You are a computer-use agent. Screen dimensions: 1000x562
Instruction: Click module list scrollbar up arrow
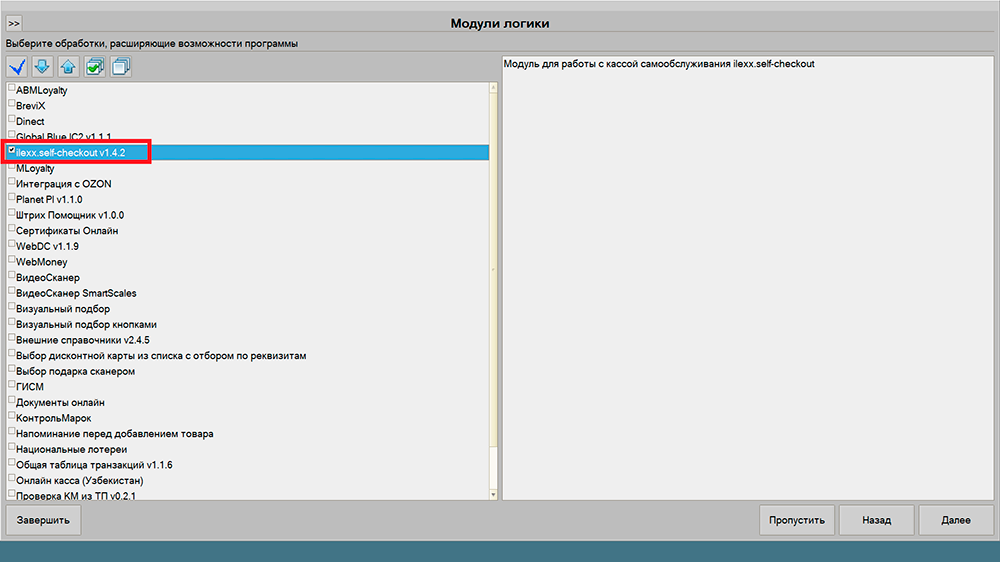(x=493, y=87)
